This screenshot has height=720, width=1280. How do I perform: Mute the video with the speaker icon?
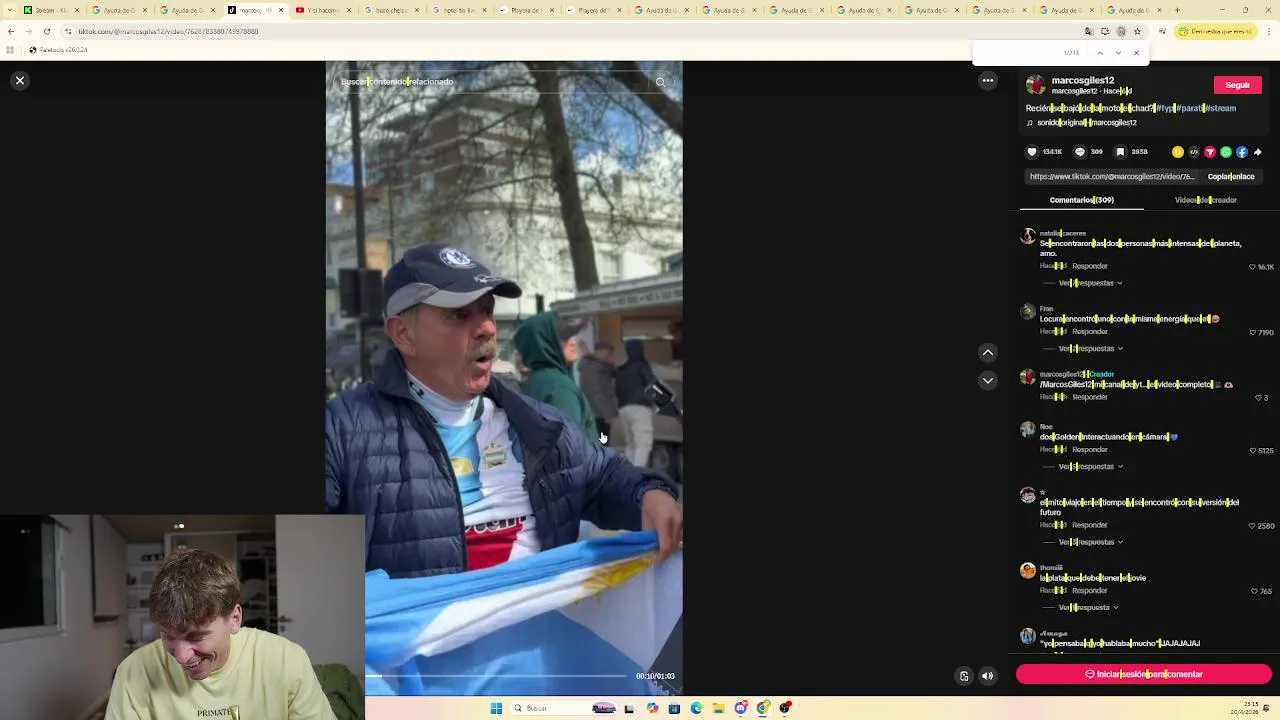(988, 676)
